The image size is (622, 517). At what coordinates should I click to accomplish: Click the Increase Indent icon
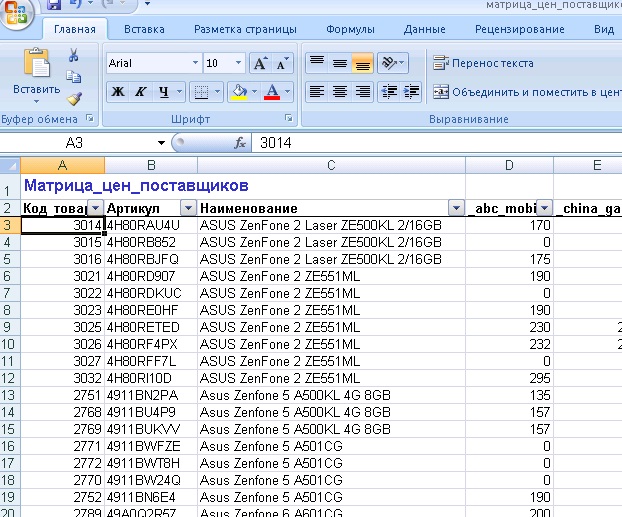[x=411, y=92]
